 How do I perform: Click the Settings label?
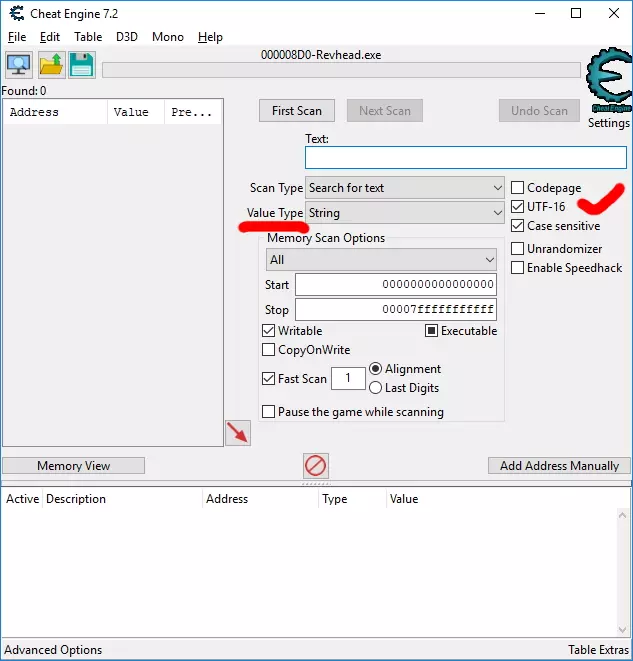pos(609,123)
